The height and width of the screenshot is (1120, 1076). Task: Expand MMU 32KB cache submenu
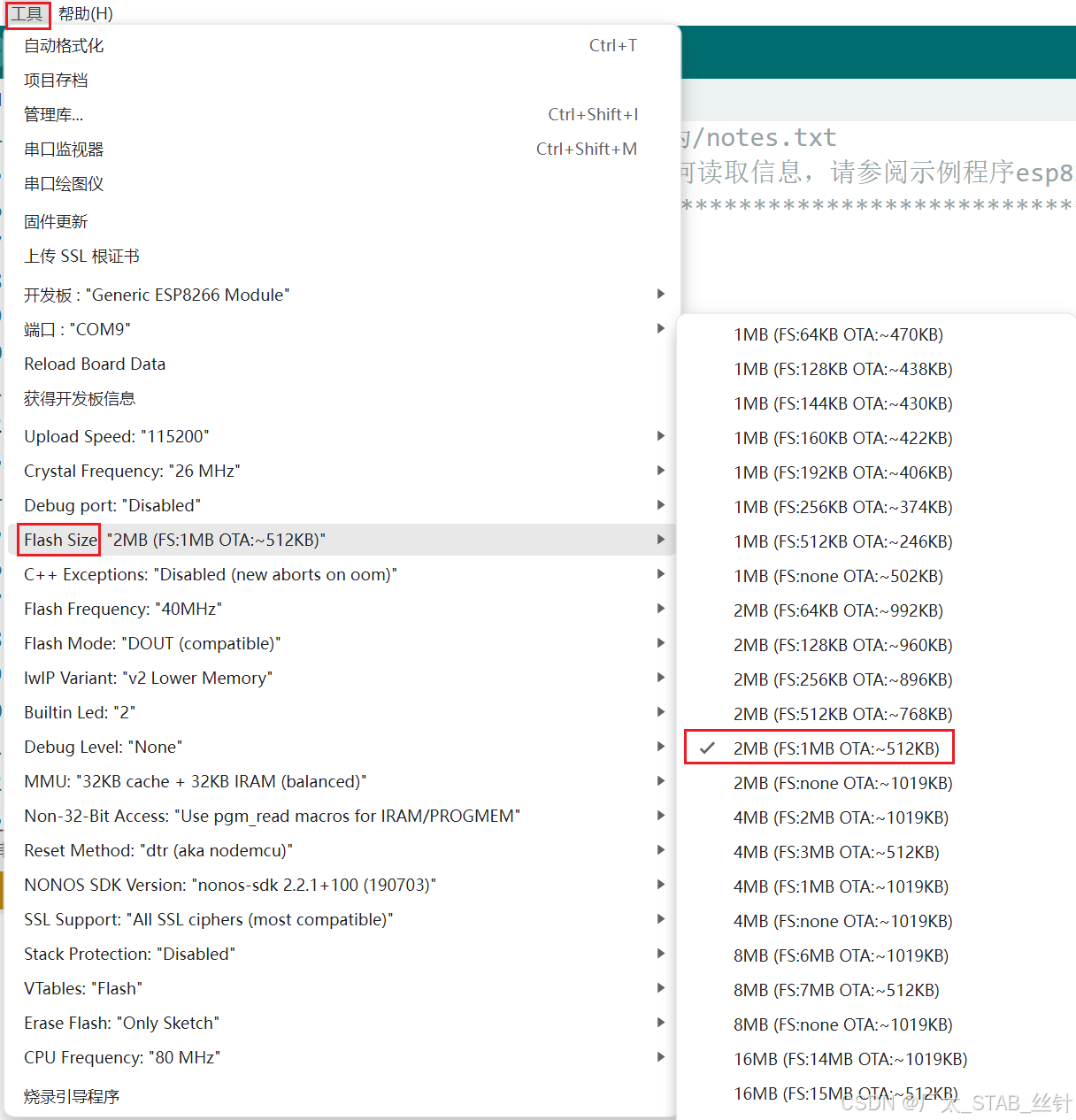point(342,781)
